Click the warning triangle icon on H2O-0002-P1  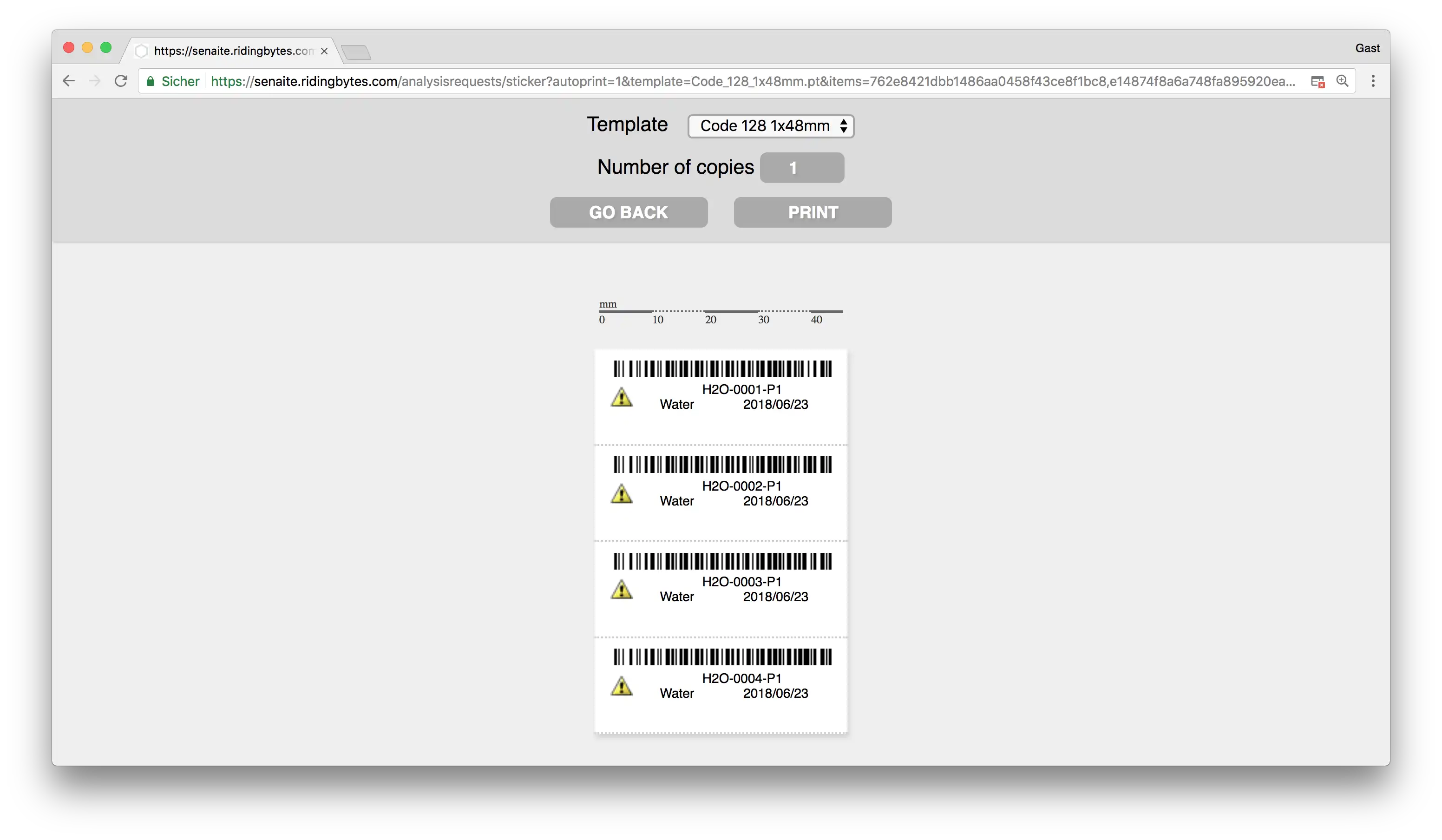(622, 493)
